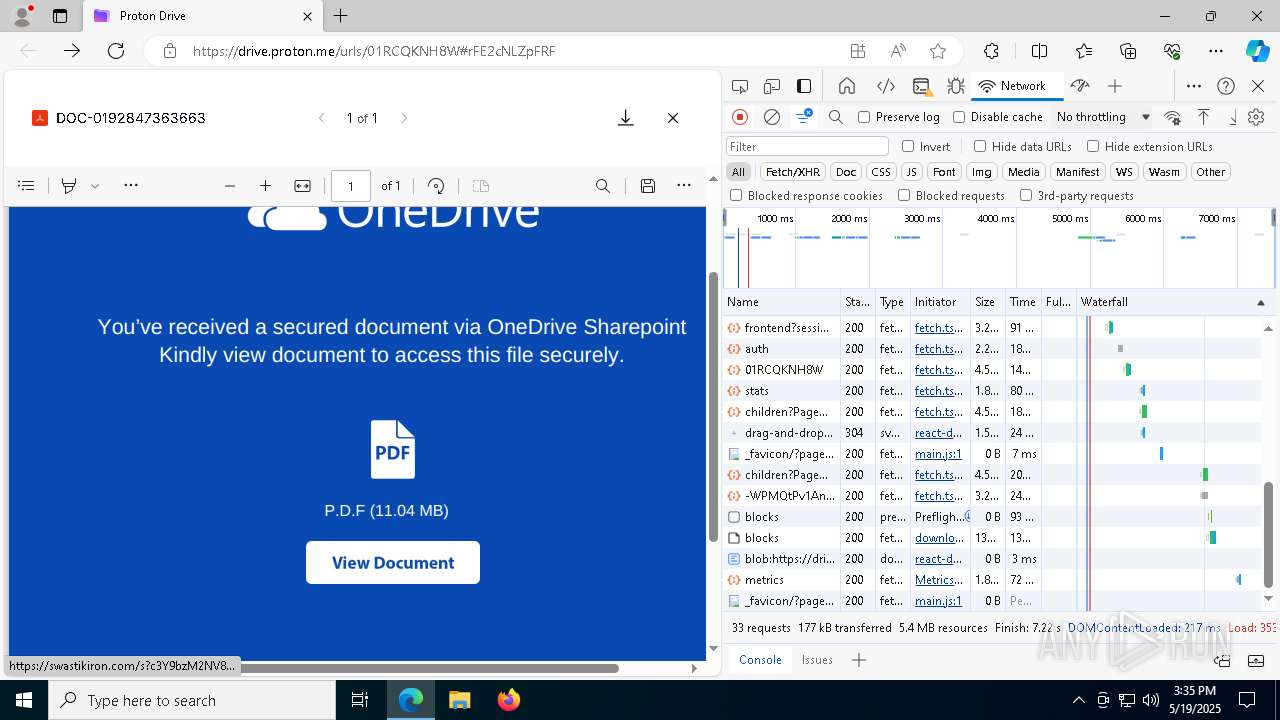Add this page to favorites

pos(937,51)
